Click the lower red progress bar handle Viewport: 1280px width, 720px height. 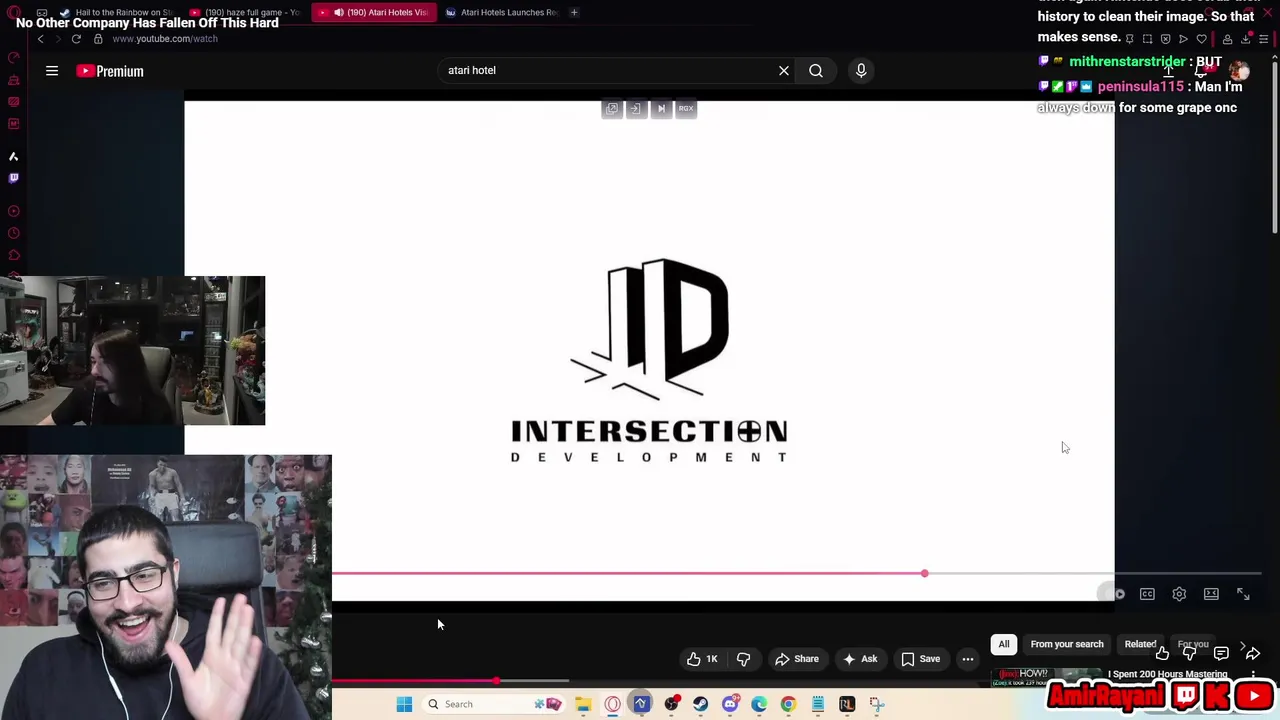pyautogui.click(x=496, y=681)
